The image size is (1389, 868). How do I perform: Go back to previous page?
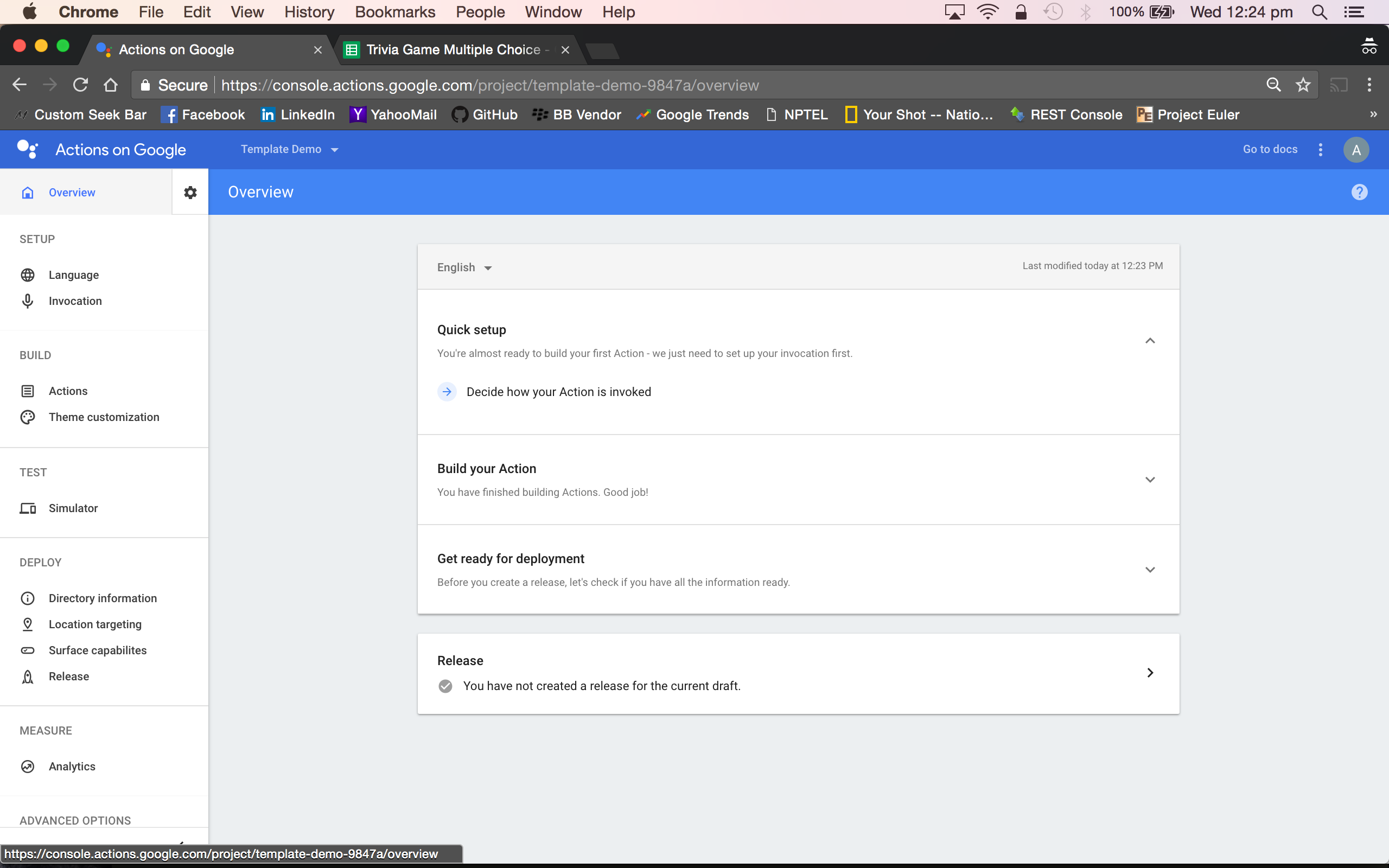click(x=20, y=85)
